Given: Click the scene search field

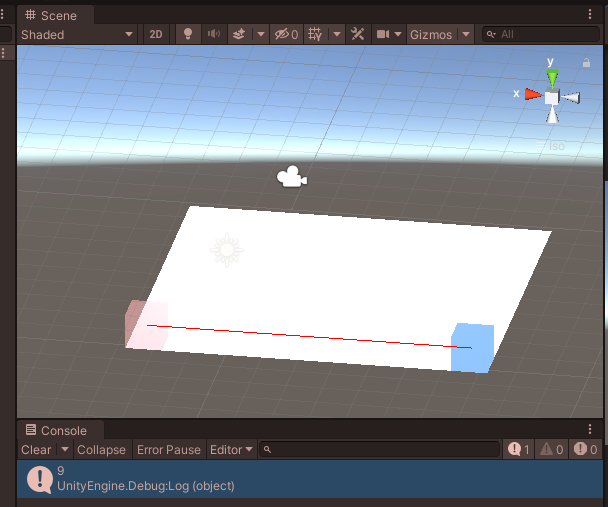Looking at the screenshot, I should (x=541, y=34).
